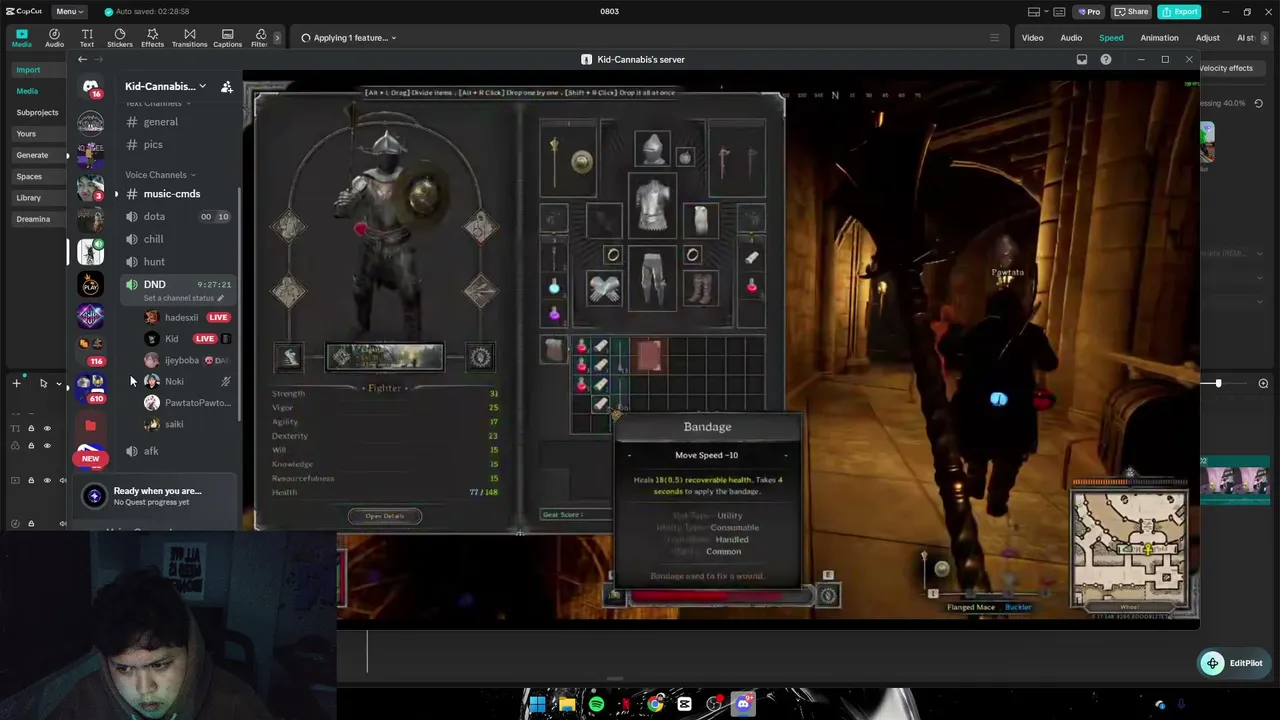The image size is (1280, 720).
Task: Open the Stickers panel
Action: 120,38
